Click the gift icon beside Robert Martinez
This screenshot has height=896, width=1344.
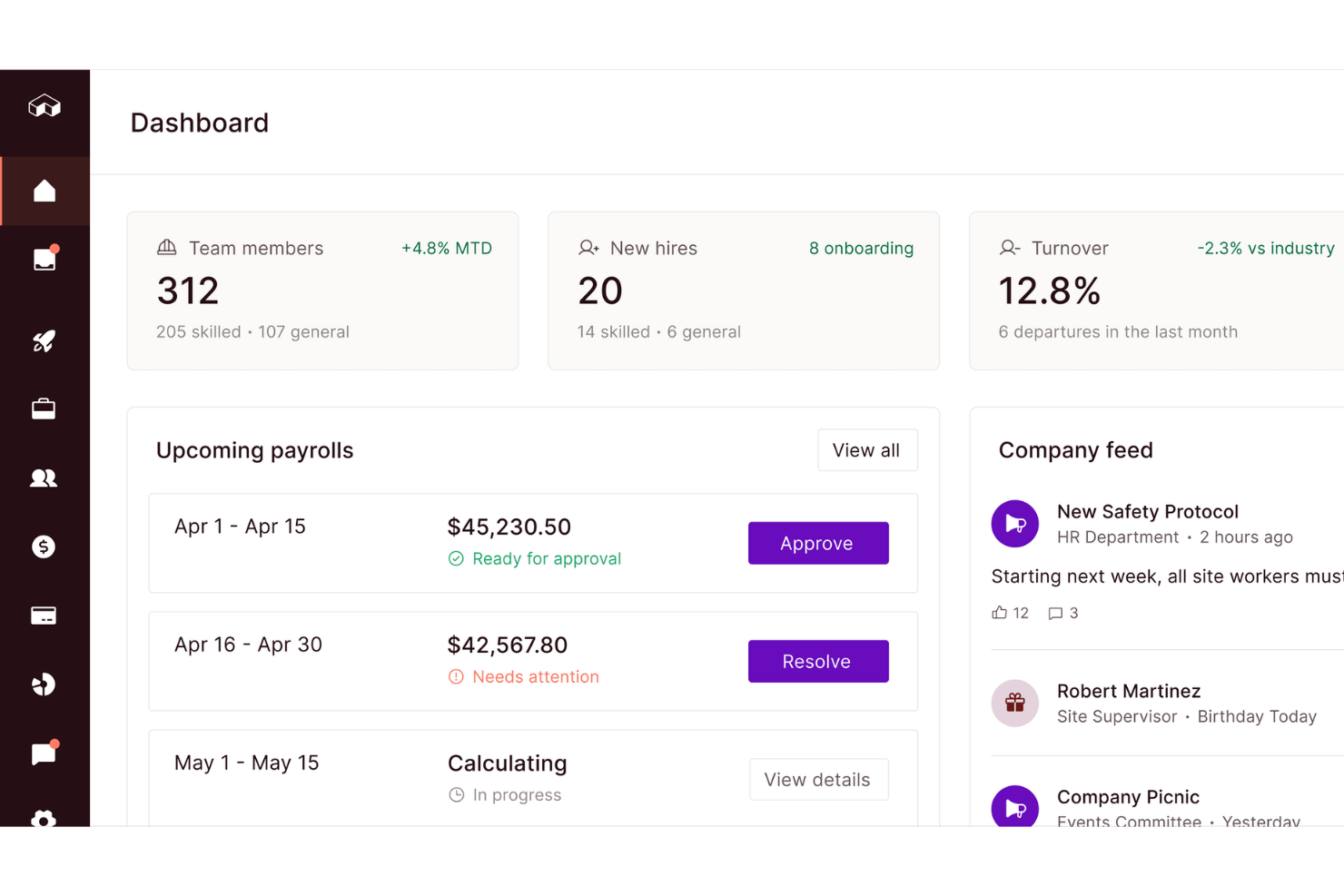[1015, 704]
